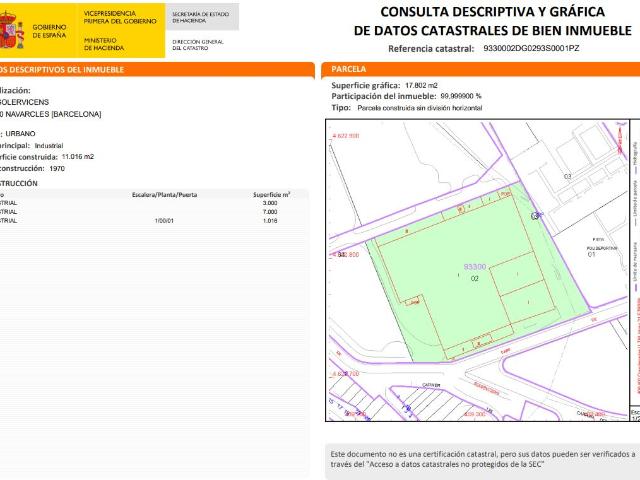Select the value '17.802 m2'
The image size is (640, 480).
(x=421, y=85)
